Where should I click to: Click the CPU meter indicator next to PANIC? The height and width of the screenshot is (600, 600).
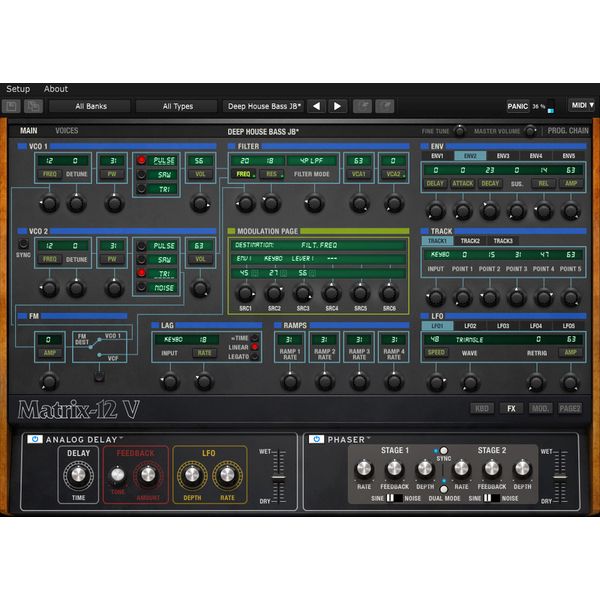[551, 106]
